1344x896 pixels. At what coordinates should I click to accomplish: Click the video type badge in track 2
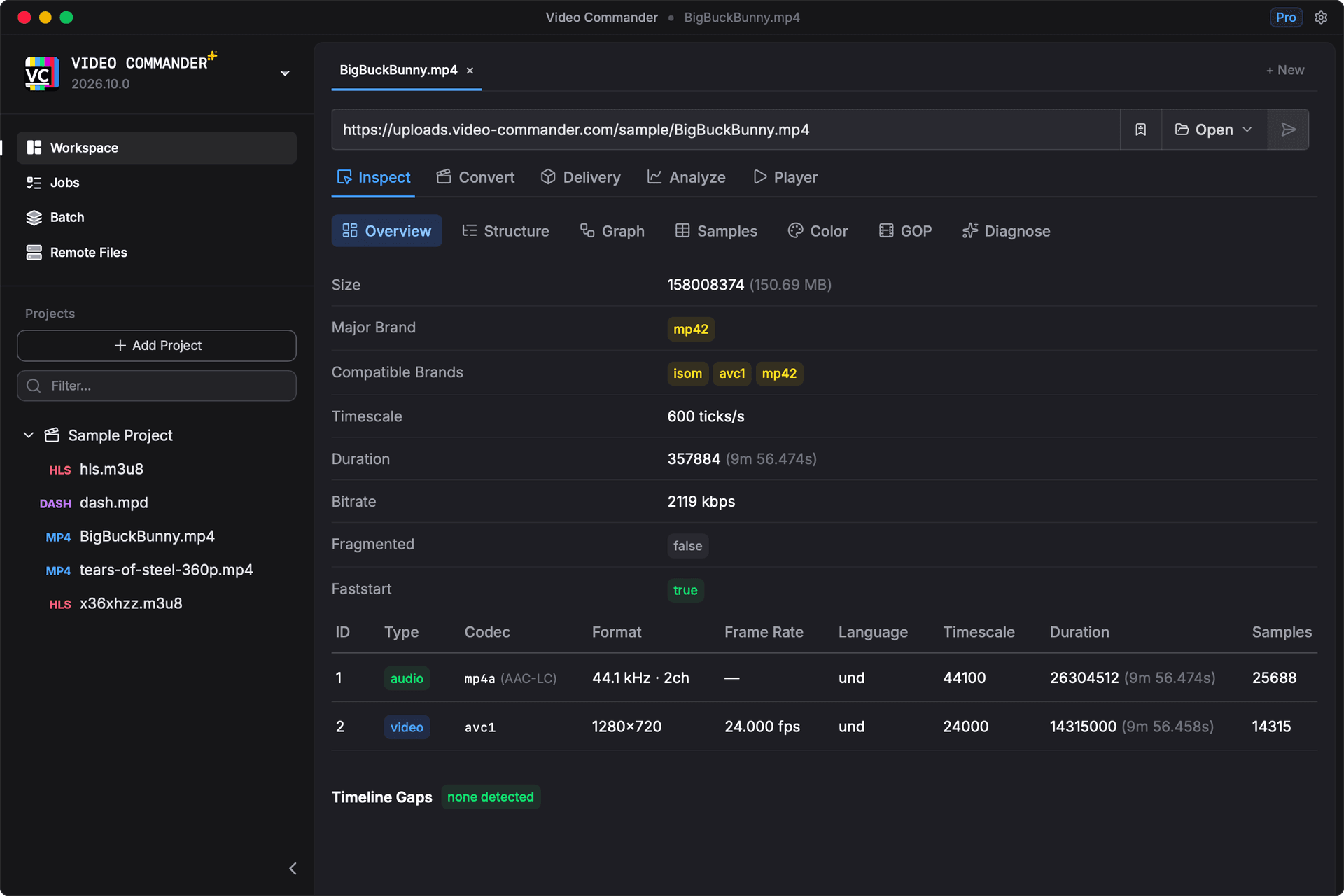click(407, 727)
